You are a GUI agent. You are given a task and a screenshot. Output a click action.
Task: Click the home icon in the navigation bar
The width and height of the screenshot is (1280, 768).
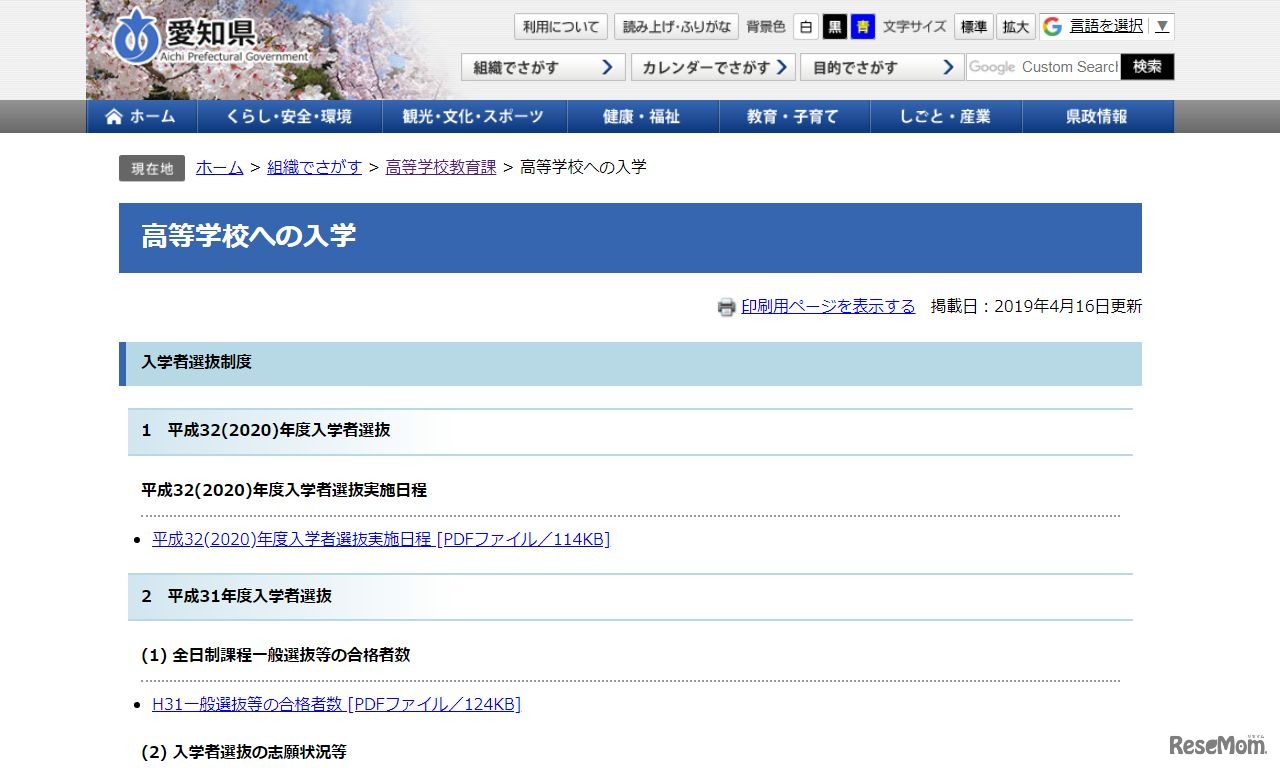tap(113, 116)
